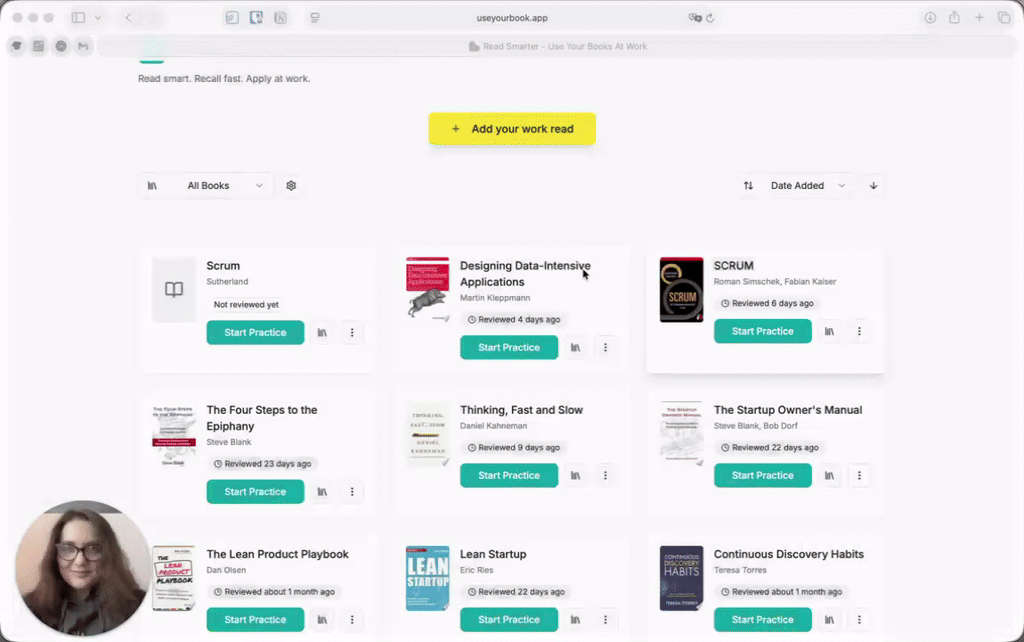This screenshot has height=642, width=1024.
Task: Click the Lean Startup book cover
Action: [428, 578]
